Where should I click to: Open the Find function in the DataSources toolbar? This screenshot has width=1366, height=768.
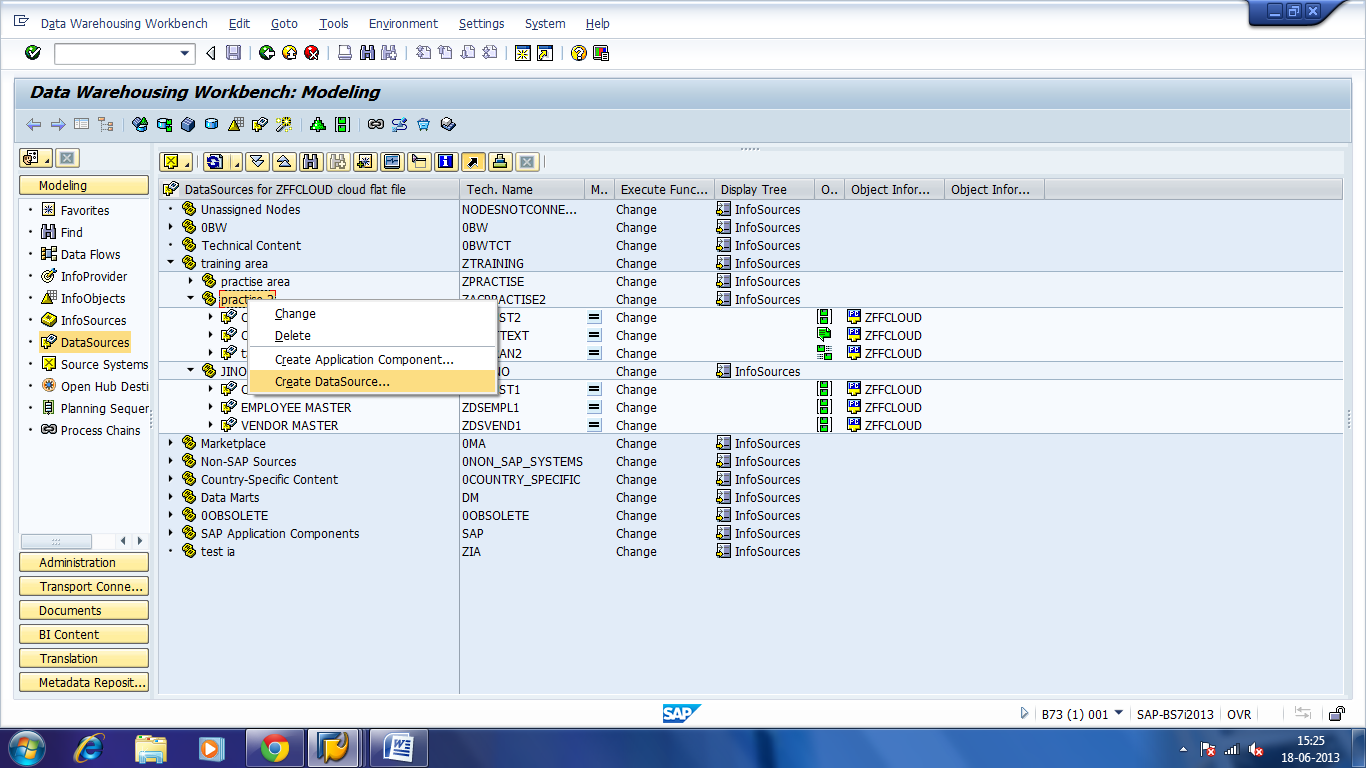coord(310,161)
